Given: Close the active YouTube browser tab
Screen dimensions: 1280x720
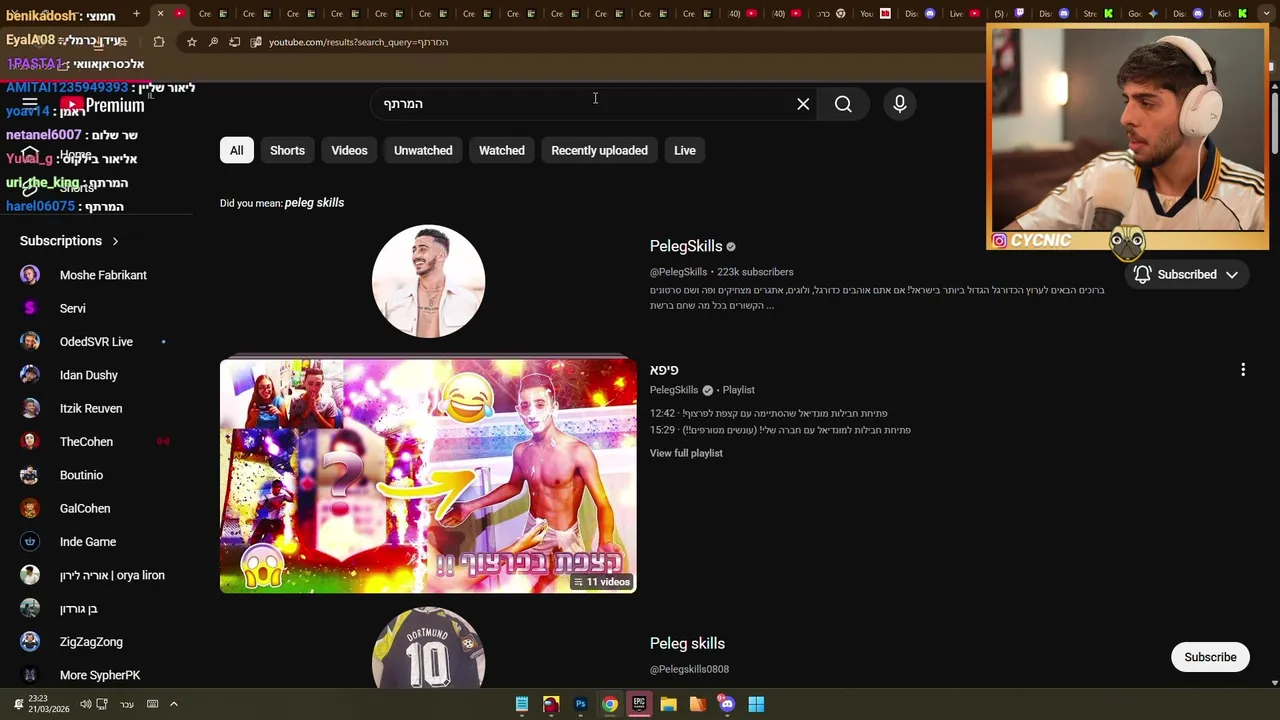Looking at the screenshot, I should tap(160, 14).
